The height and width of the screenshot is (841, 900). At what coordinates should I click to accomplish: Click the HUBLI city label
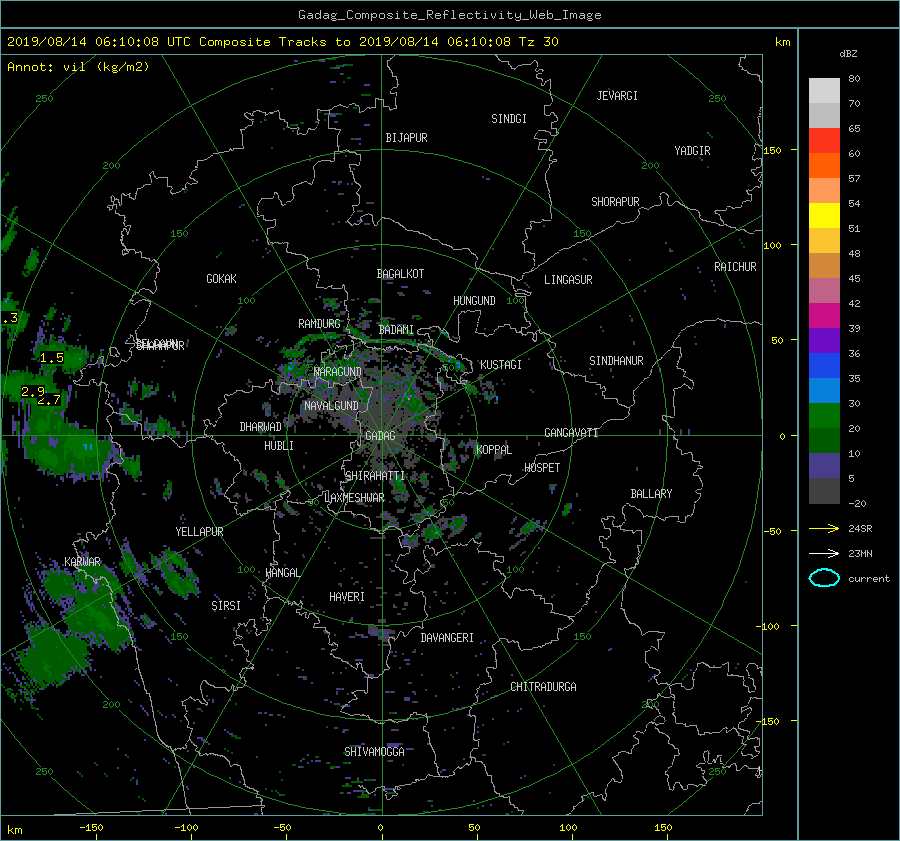click(279, 446)
